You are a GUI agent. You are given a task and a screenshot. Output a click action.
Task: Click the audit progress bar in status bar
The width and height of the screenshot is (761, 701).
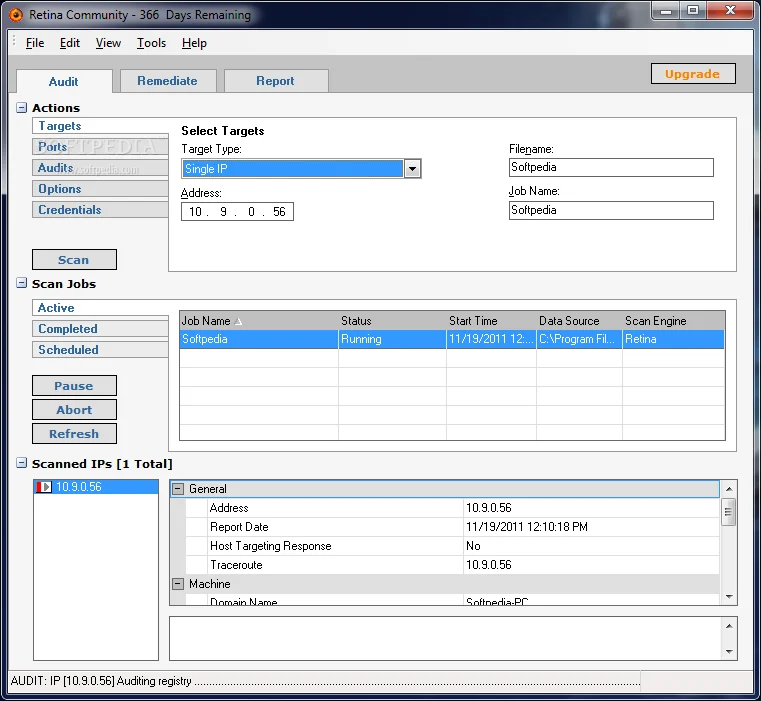point(417,683)
